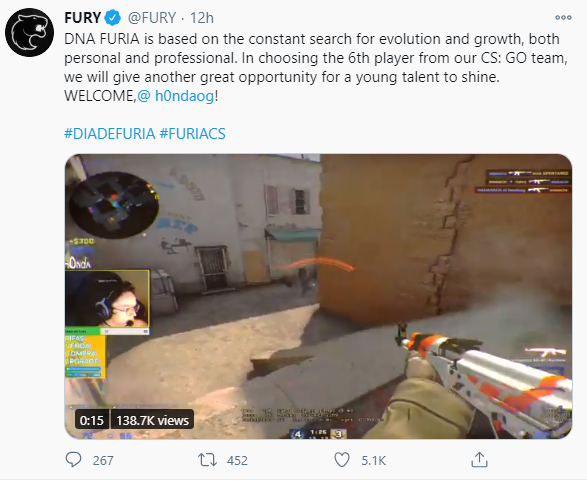587x481 pixels.
Task: Click the blue verified badge
Action: pyautogui.click(x=113, y=18)
